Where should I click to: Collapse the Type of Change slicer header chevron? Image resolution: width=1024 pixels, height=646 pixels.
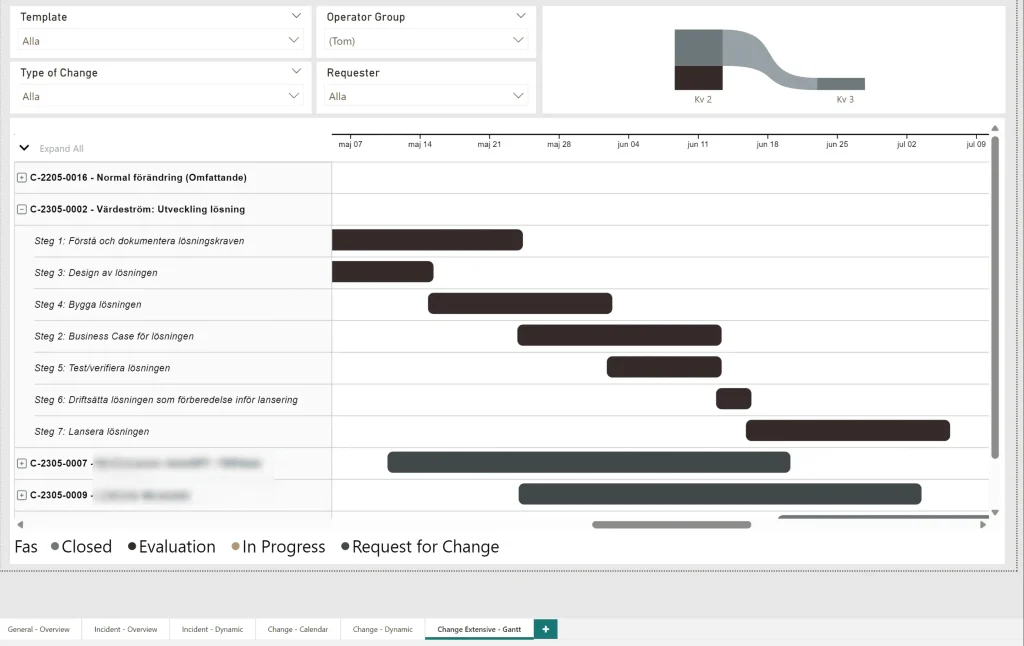click(x=296, y=72)
